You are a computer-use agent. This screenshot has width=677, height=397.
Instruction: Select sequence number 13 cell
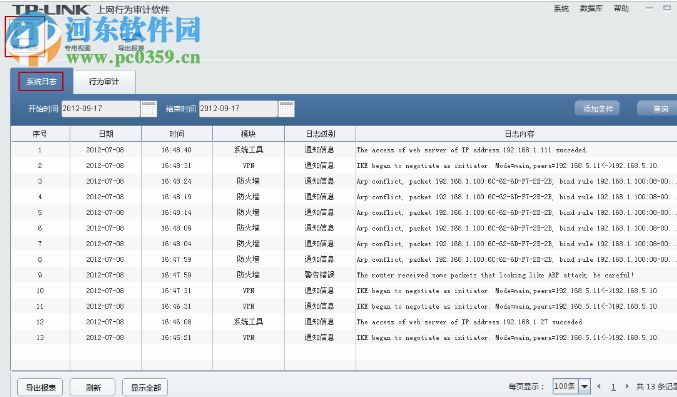[40, 337]
